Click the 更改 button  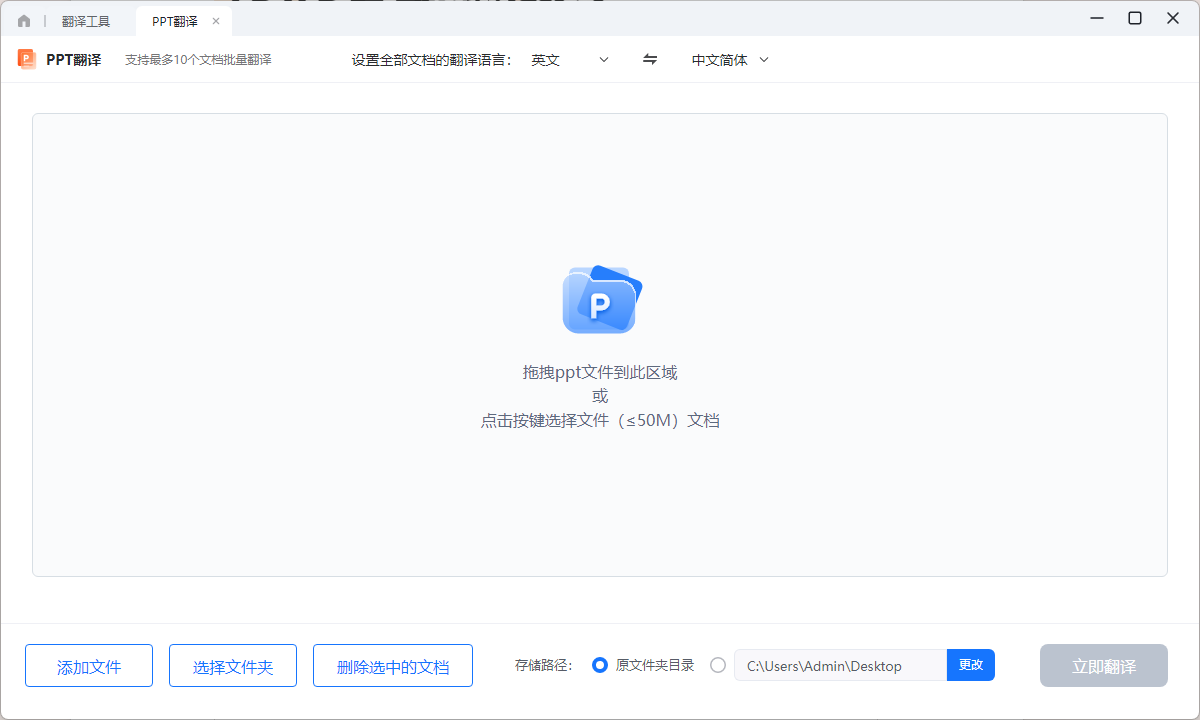[x=971, y=665]
